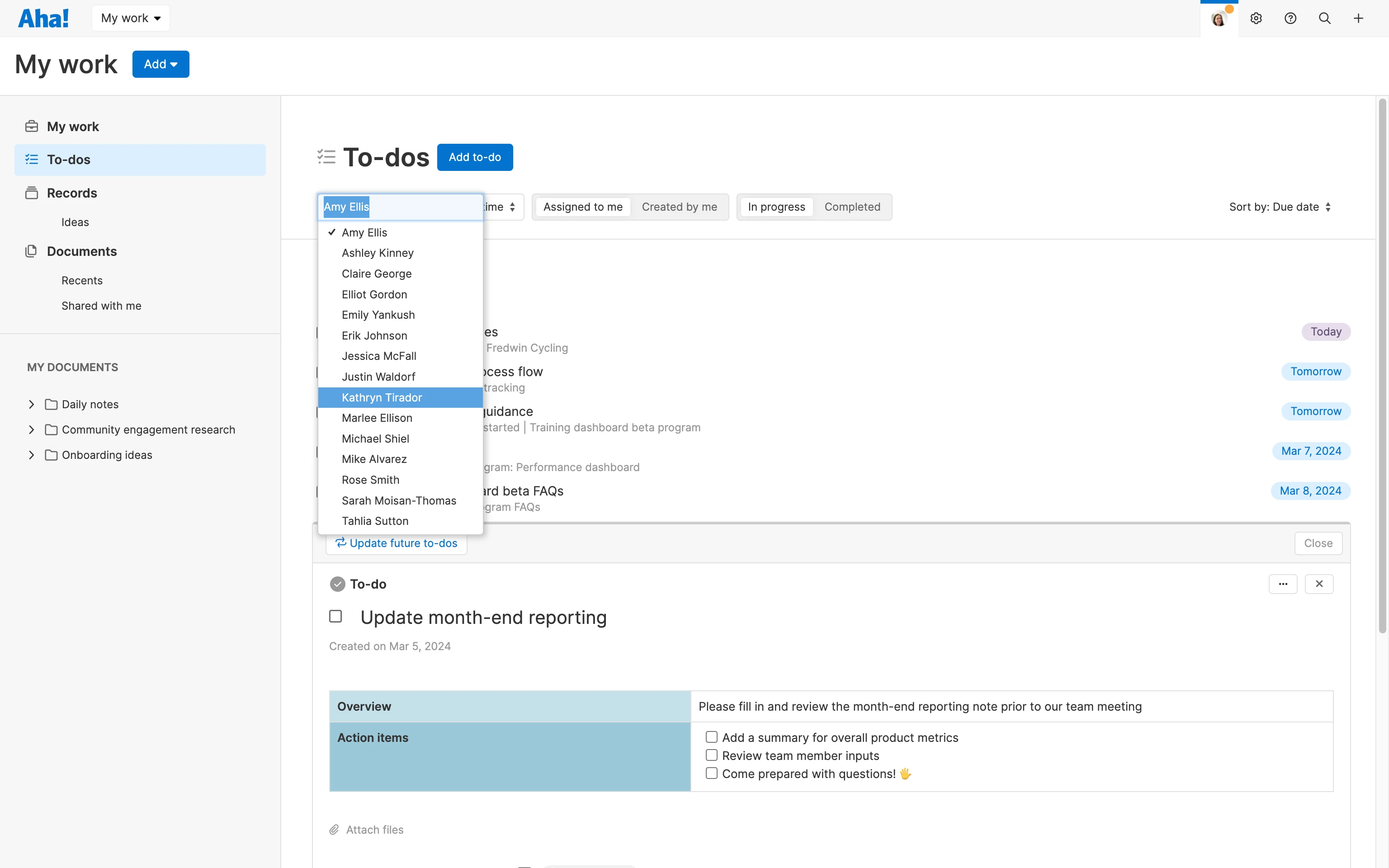Open the settings gear icon
The height and width of the screenshot is (868, 1389).
point(1256,19)
